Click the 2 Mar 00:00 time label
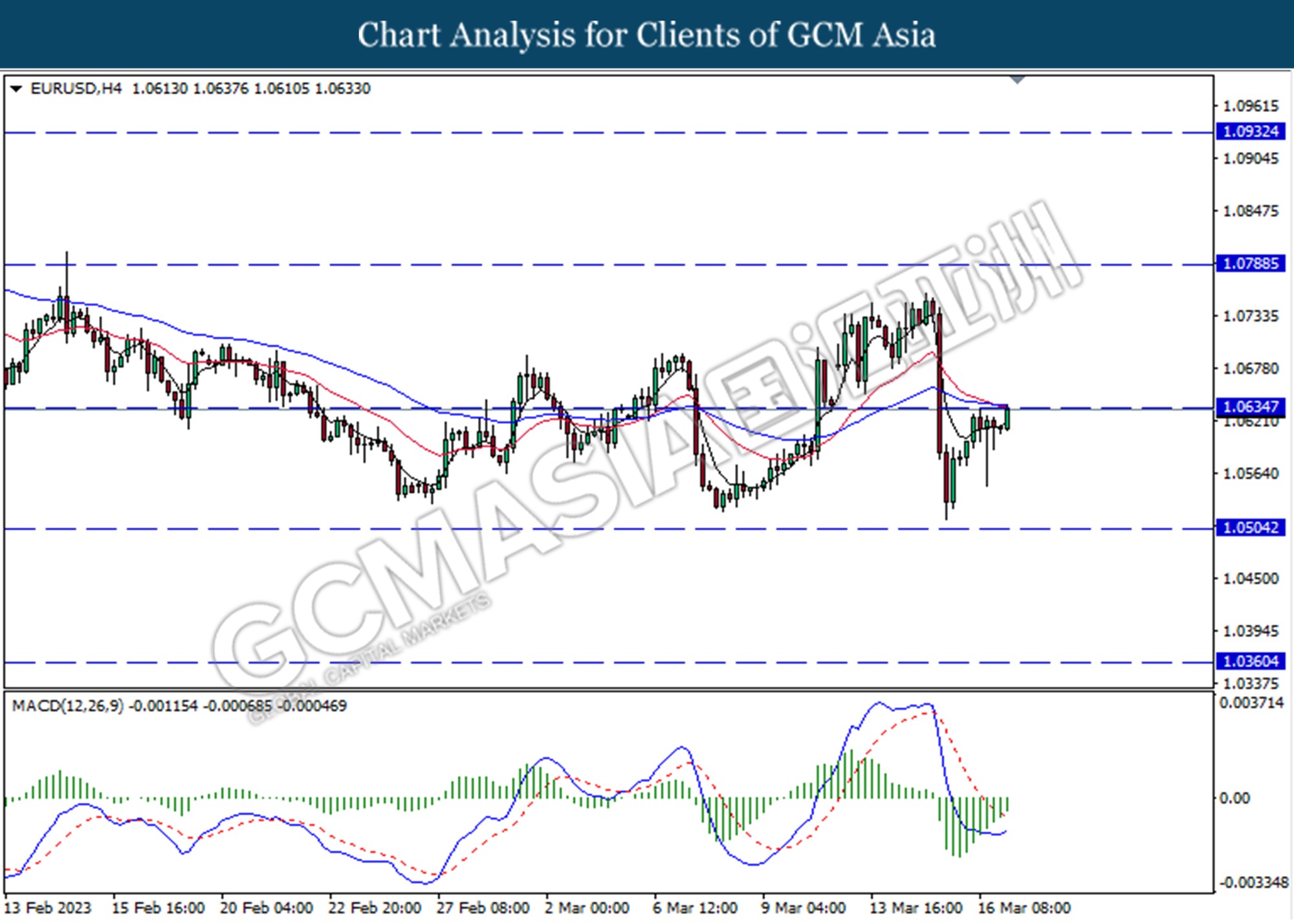The image size is (1294, 924). tap(587, 908)
